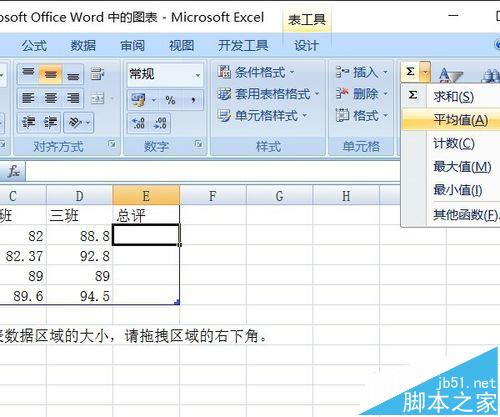Open alignment dialog launcher
Screen dimensions: 500x417
[112, 144]
